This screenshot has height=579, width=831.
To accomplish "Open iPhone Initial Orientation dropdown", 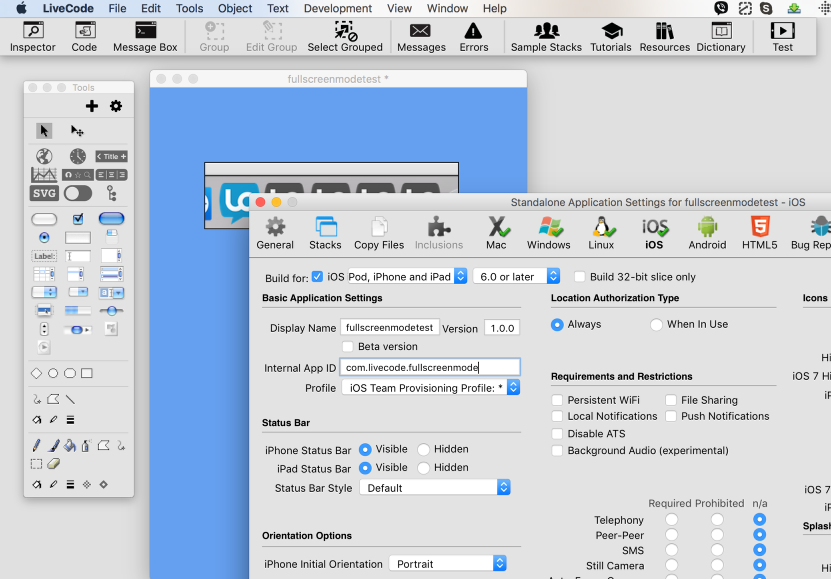I will [x=448, y=564].
